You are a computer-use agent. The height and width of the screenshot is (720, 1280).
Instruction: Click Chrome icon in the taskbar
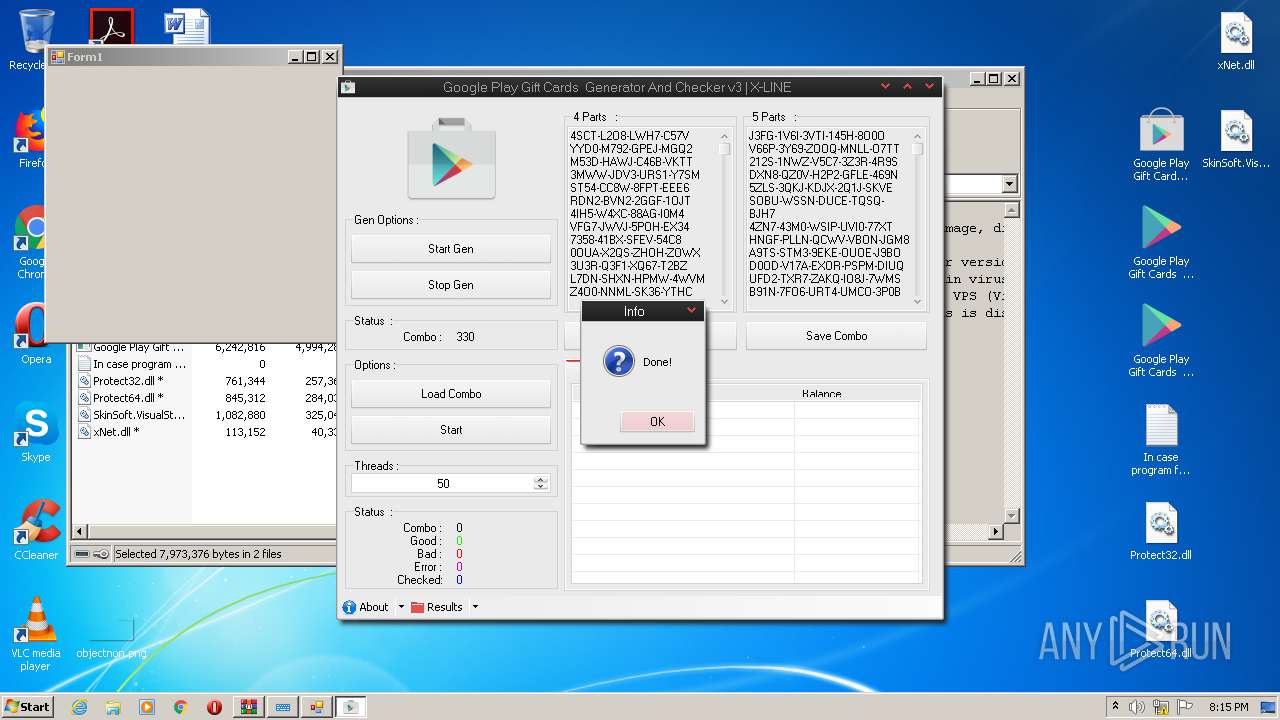(181, 707)
